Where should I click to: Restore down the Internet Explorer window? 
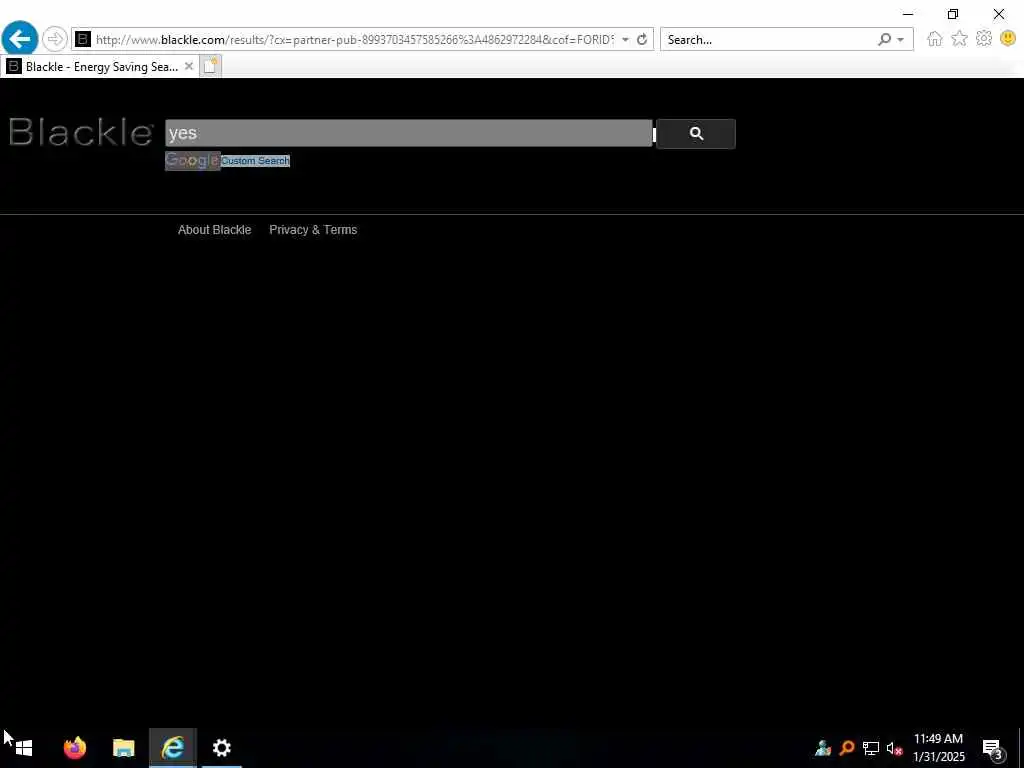pyautogui.click(x=953, y=14)
